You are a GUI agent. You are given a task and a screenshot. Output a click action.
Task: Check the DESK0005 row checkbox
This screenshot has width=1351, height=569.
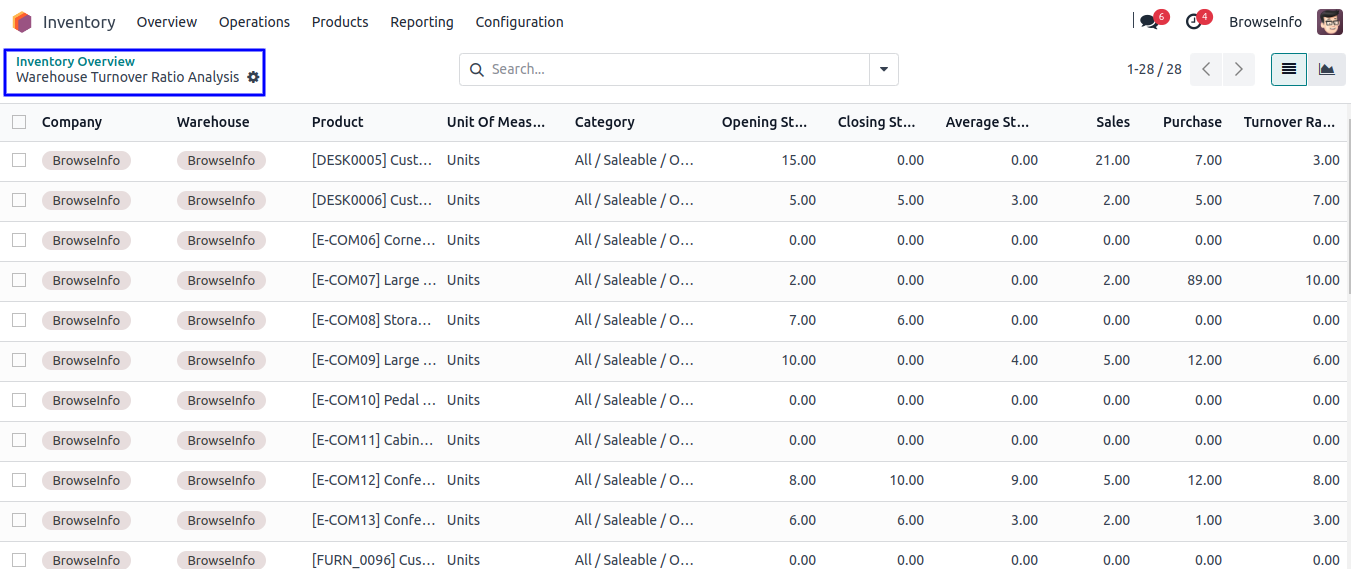click(x=19, y=160)
